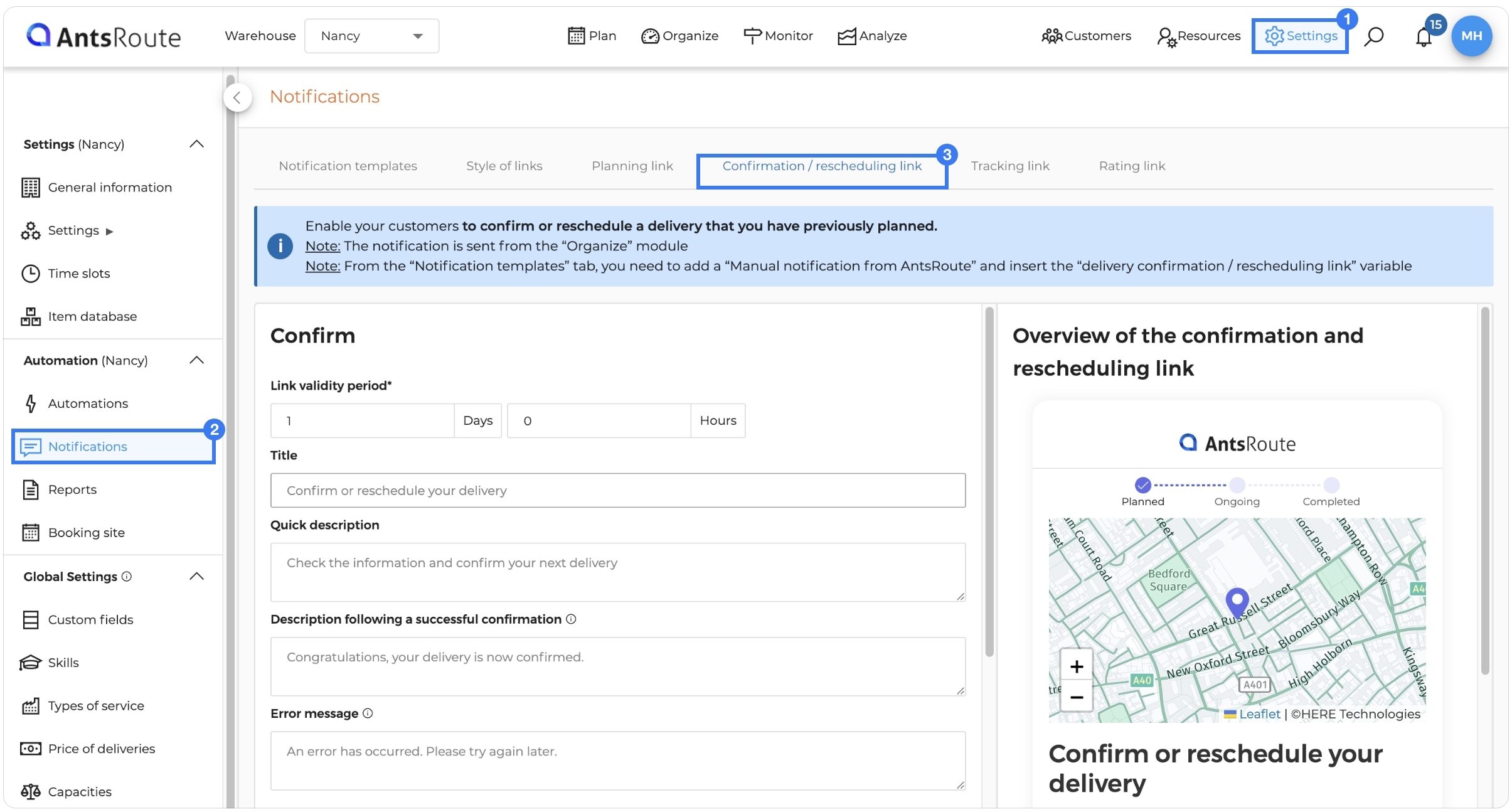The width and height of the screenshot is (1512, 812).
Task: Click the Planned progress step marker
Action: click(1143, 485)
